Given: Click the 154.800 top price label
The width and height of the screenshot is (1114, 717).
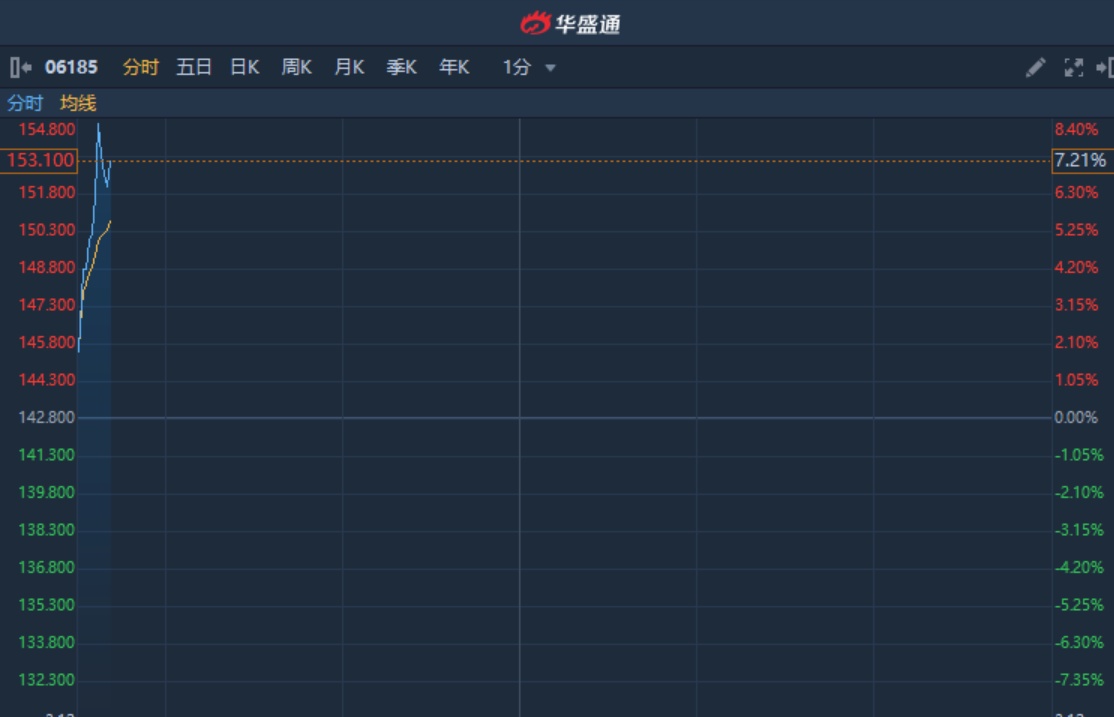Looking at the screenshot, I should click(46, 129).
